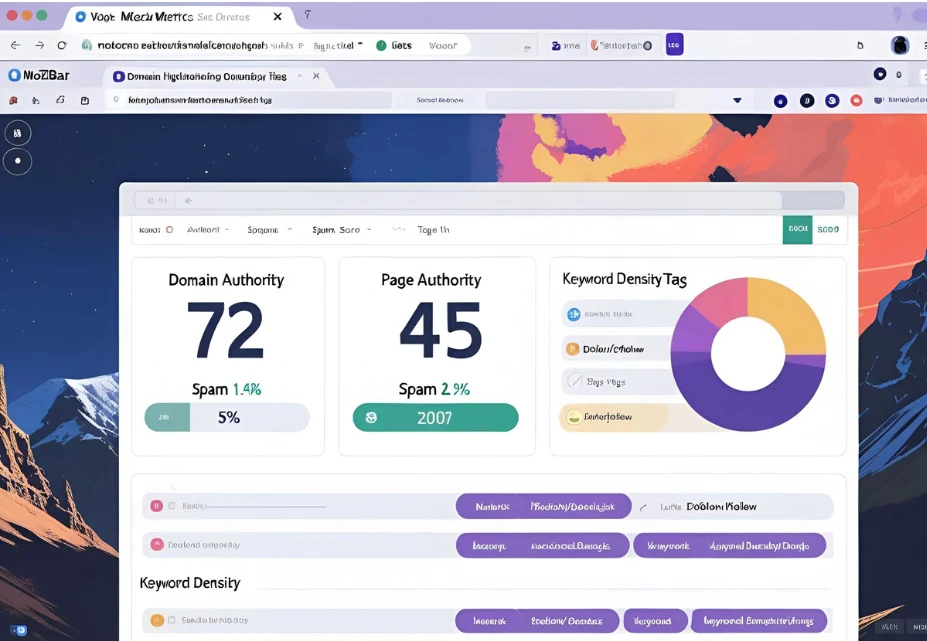Click the purple extension button in browser toolbar
Image resolution: width=927 pixels, height=641 pixels.
coord(675,45)
